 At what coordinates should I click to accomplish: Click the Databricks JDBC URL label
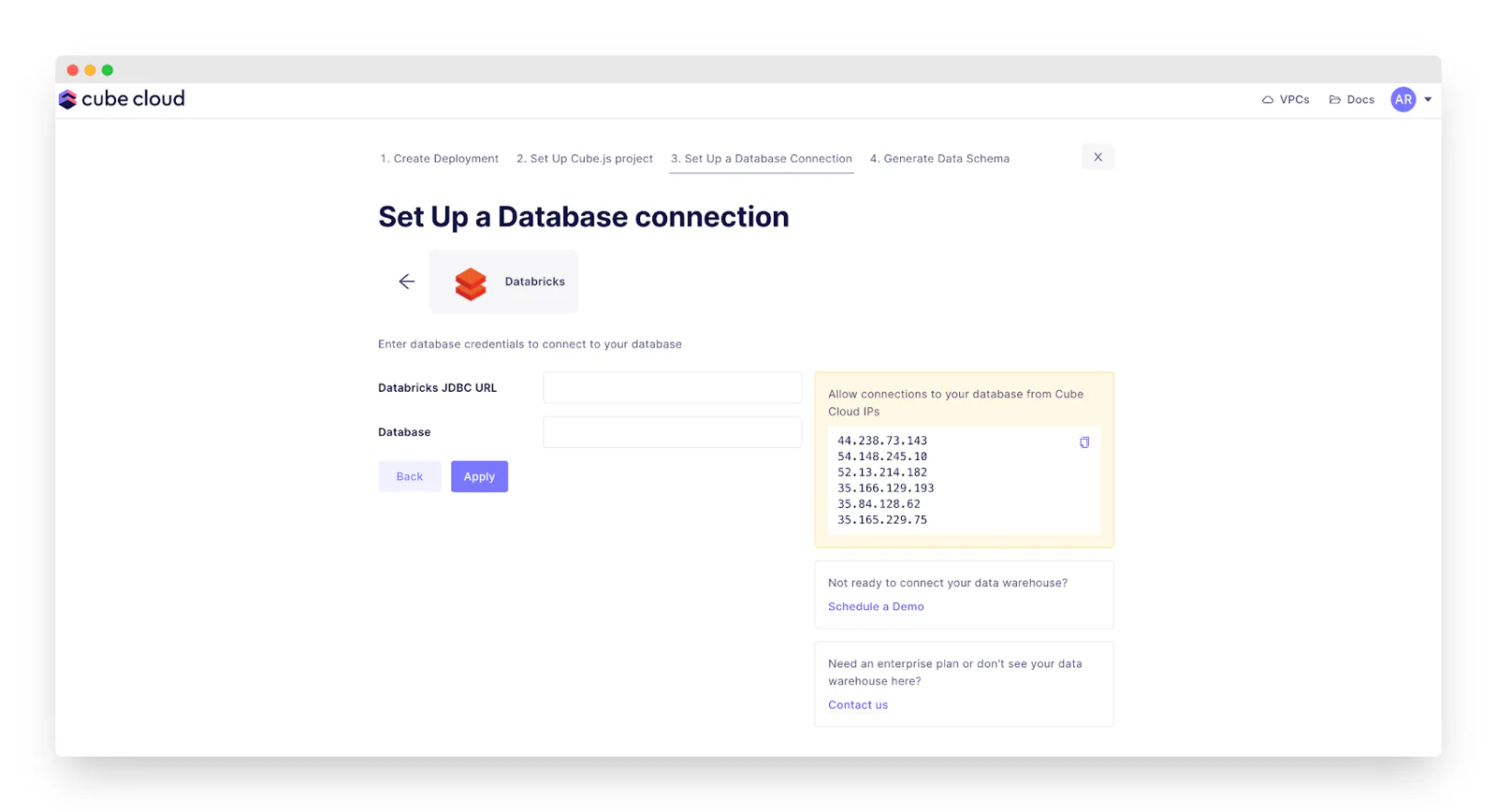[x=437, y=387]
